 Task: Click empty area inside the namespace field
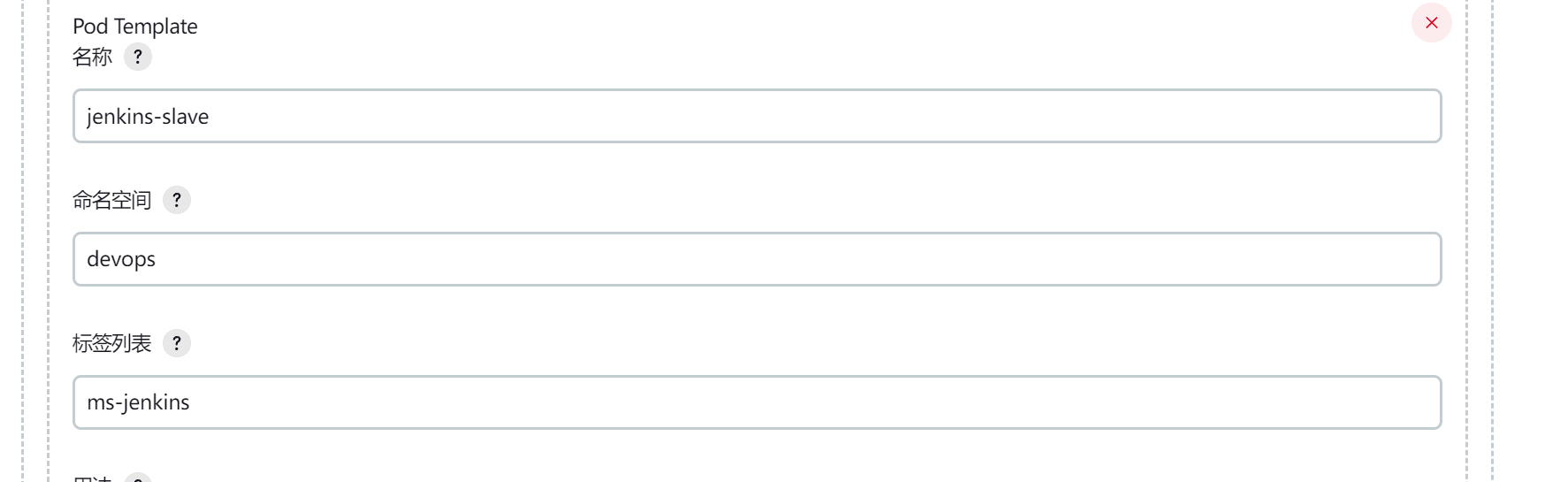tap(796, 259)
